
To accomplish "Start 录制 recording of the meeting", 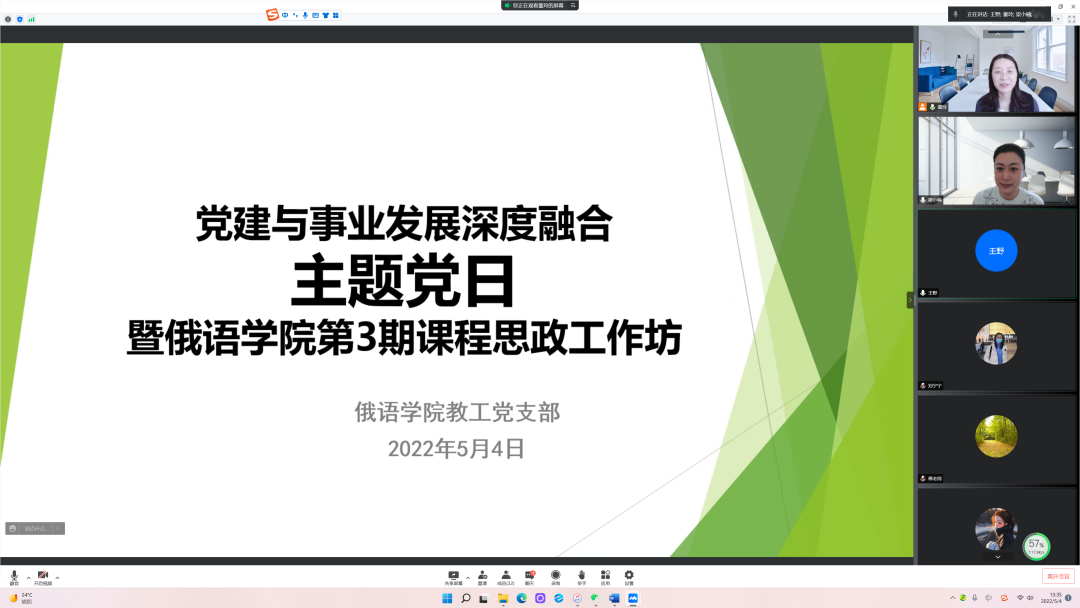I will [555, 576].
